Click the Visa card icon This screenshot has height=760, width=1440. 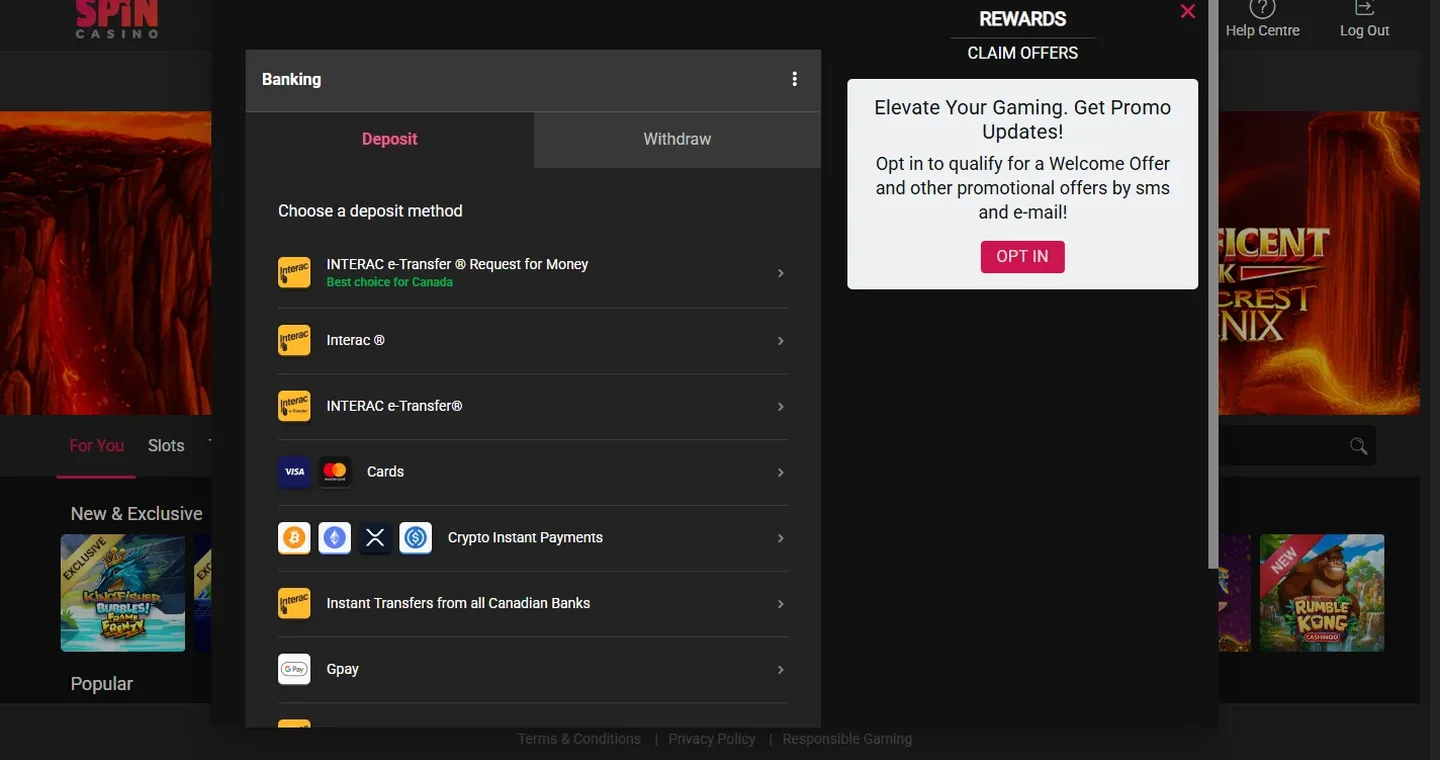pyautogui.click(x=294, y=472)
